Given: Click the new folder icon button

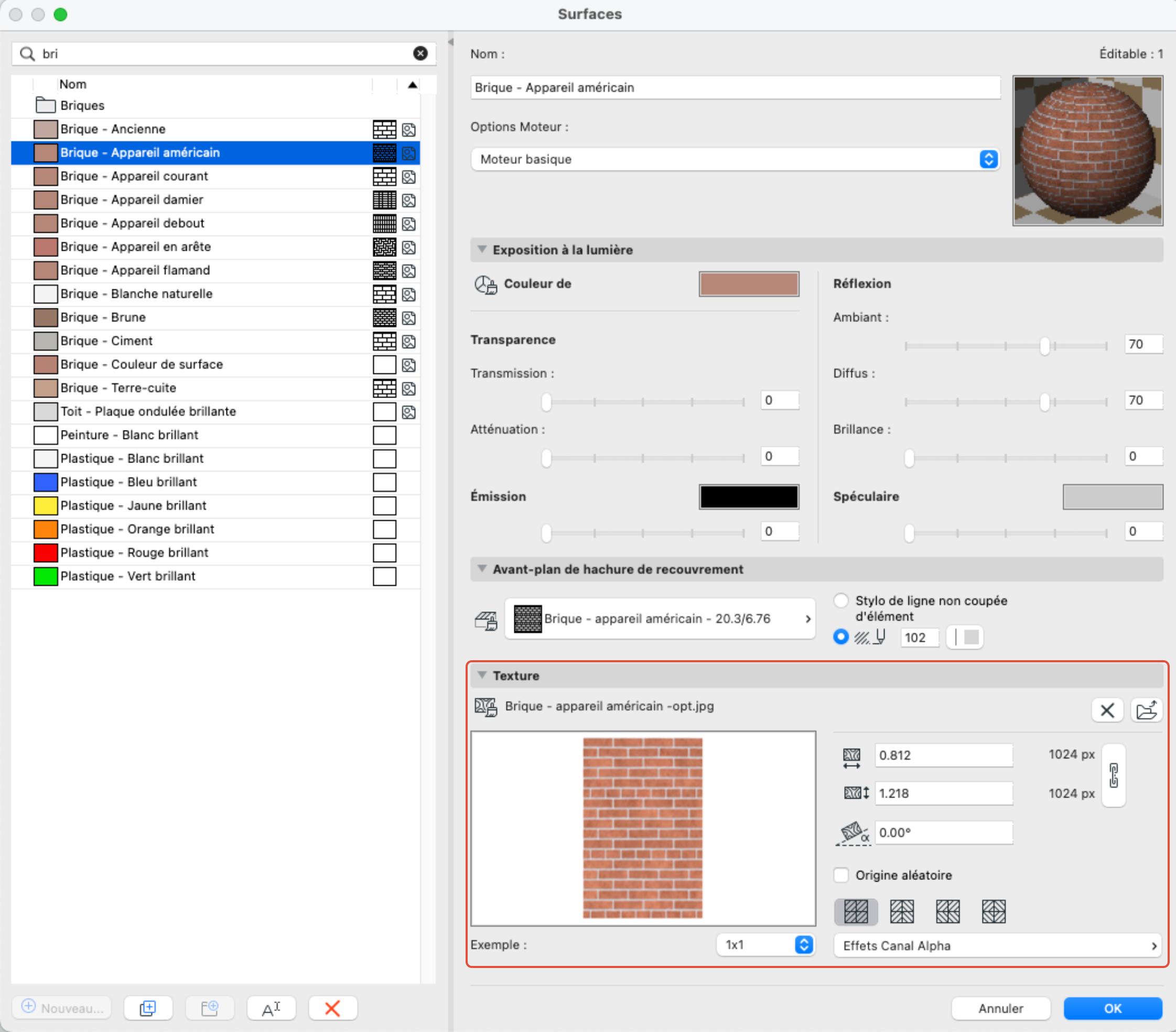Looking at the screenshot, I should point(209,1008).
